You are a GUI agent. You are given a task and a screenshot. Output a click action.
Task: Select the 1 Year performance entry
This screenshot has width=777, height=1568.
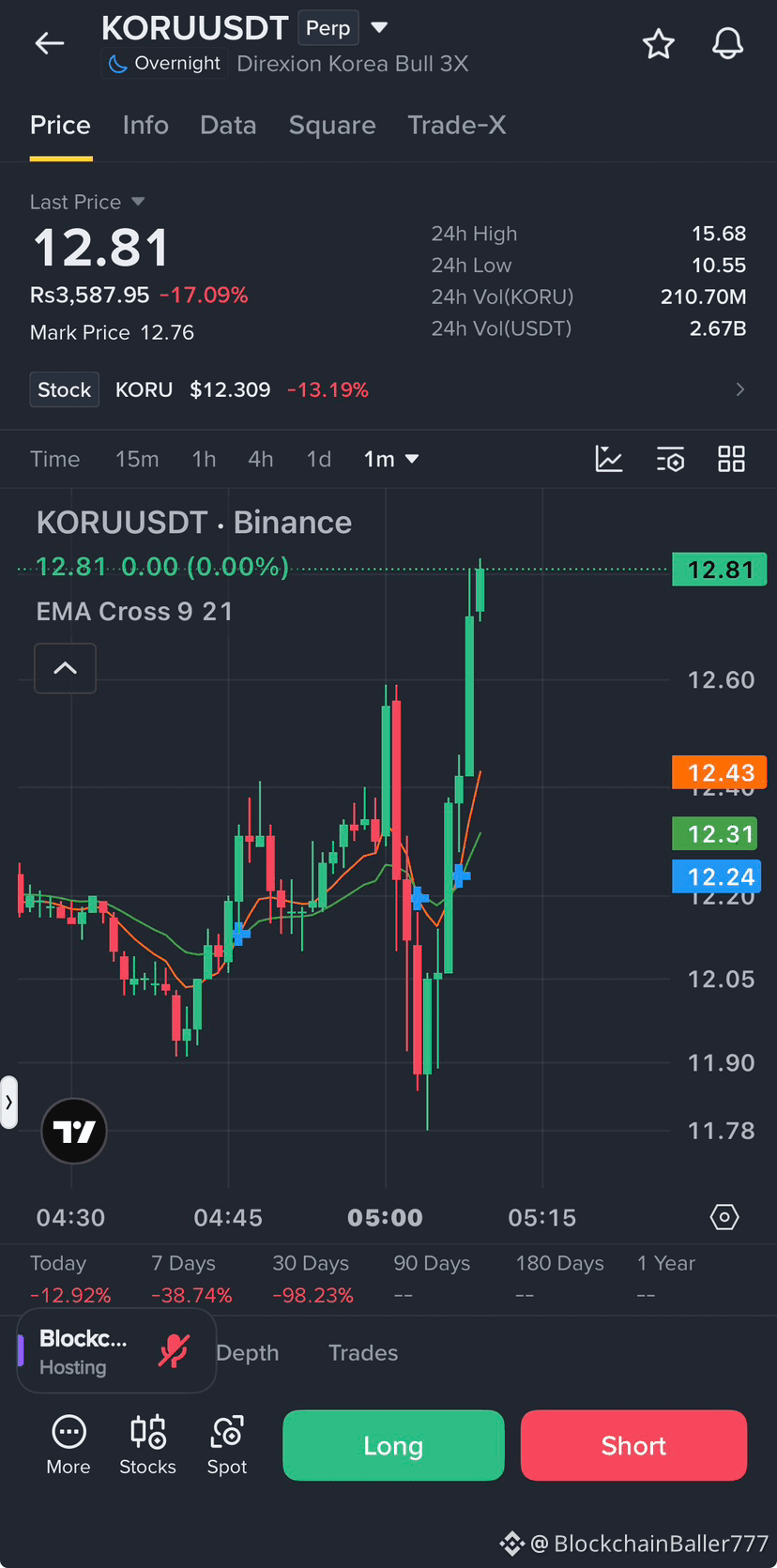666,1279
